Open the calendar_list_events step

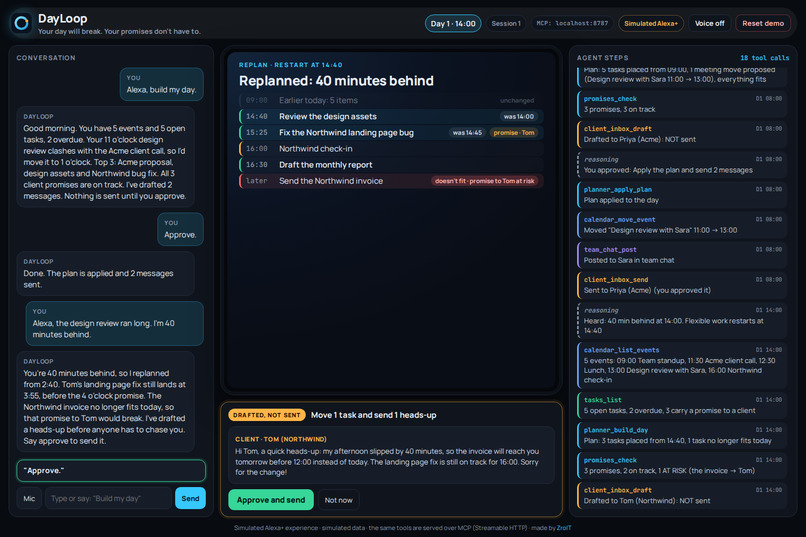[682, 365]
